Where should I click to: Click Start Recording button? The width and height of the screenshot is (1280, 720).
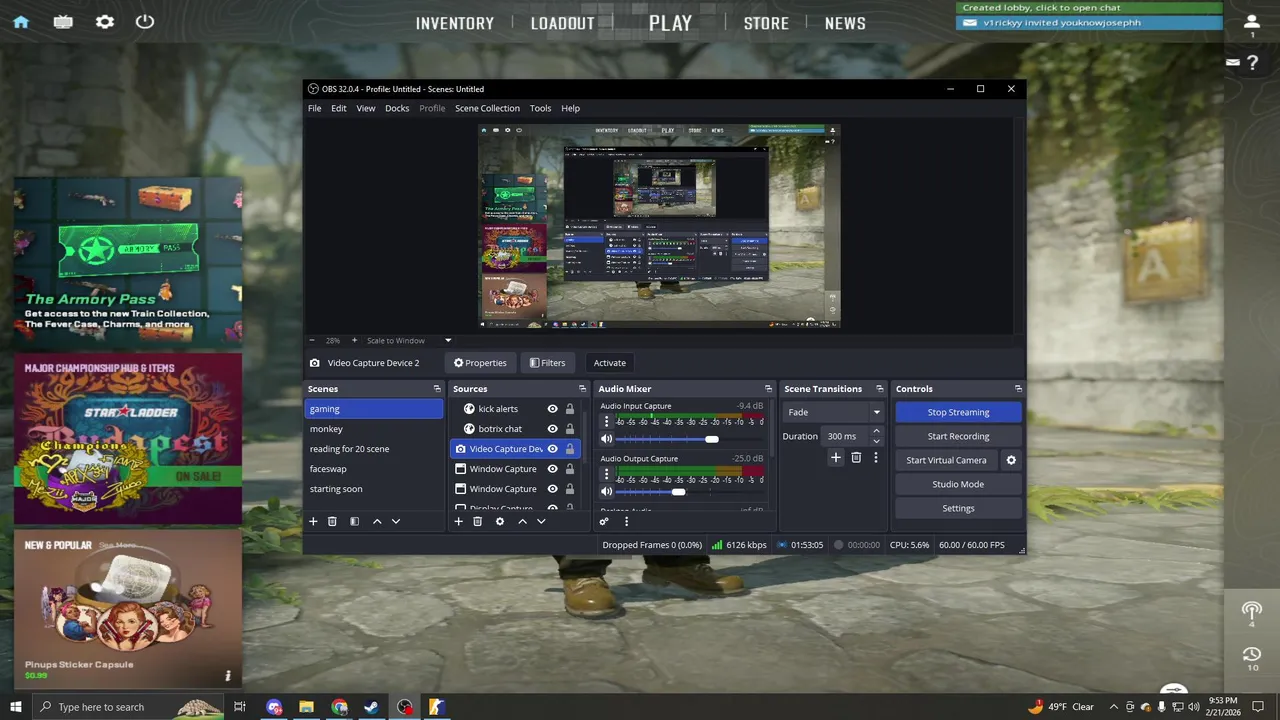(958, 436)
